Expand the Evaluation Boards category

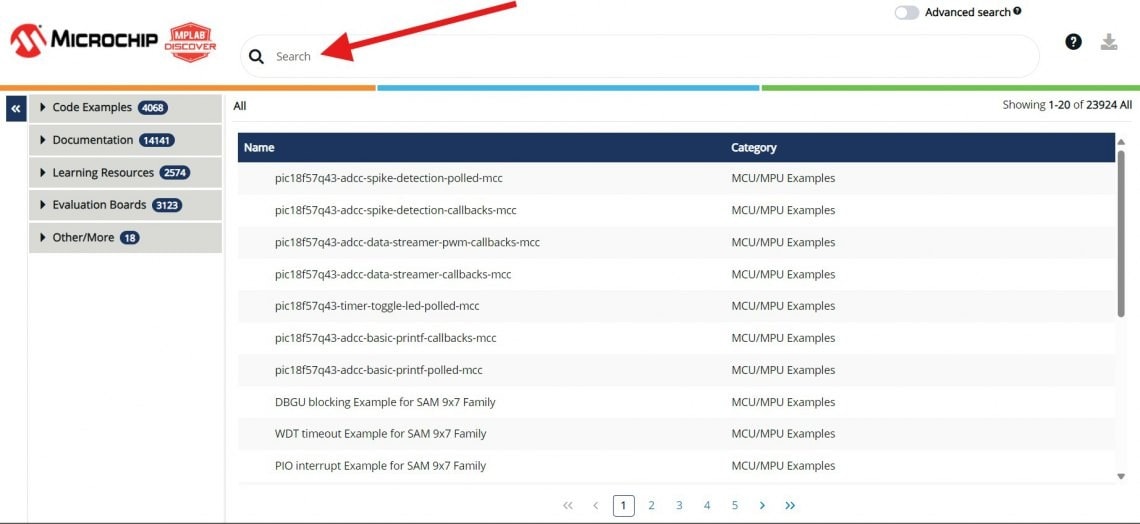pos(99,205)
